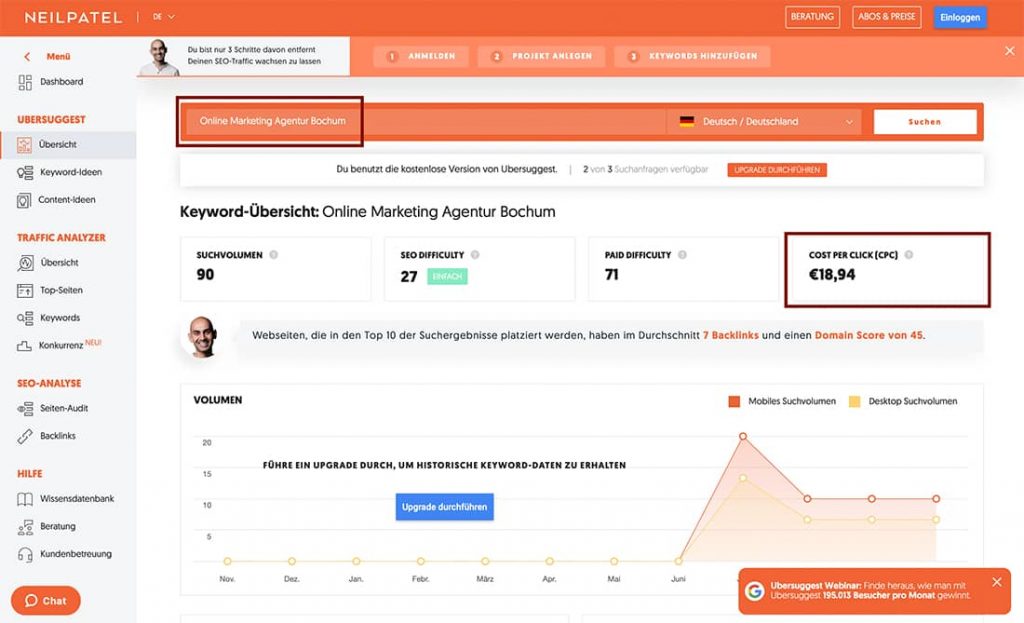1024x623 pixels.
Task: Open the Kundenbetreuung headset icon
Action: click(x=25, y=554)
